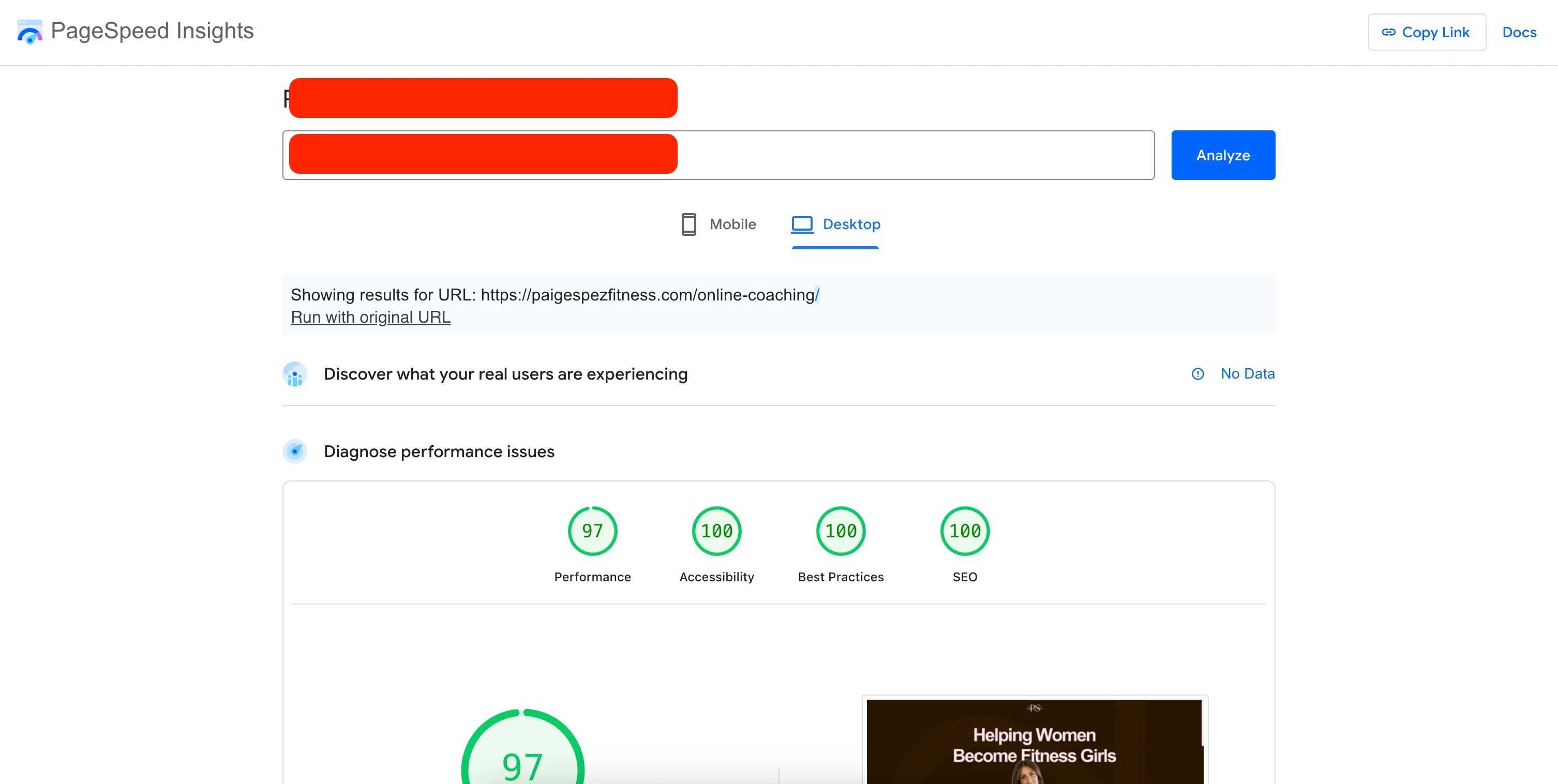
Task: Click the PageSpeed Insights logo icon
Action: (29, 32)
